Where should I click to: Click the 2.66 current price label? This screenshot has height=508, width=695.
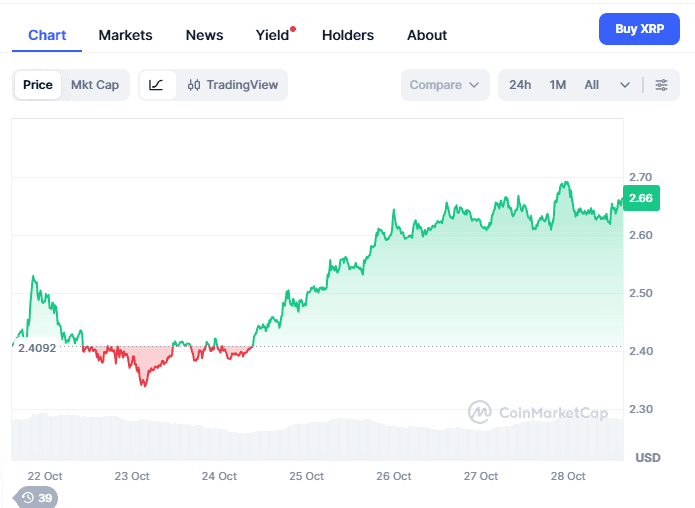coord(641,198)
